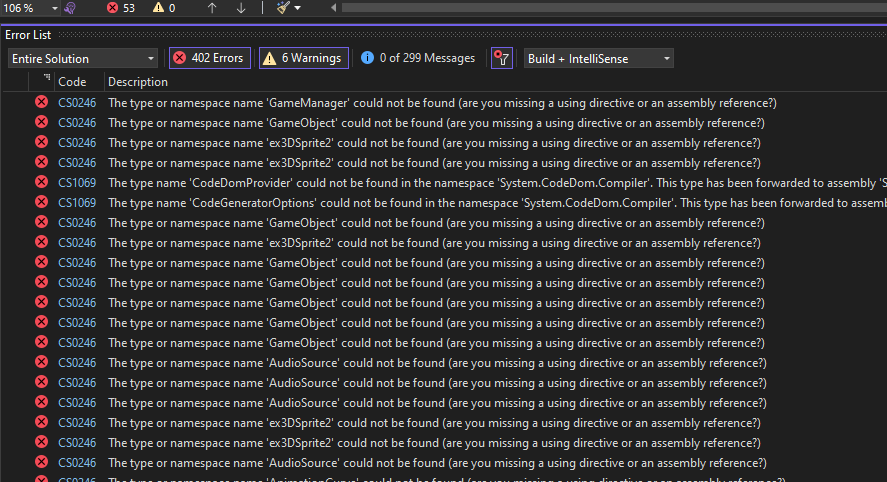The width and height of the screenshot is (887, 482).
Task: Click the error icon on the GameManager row
Action: 41,103
